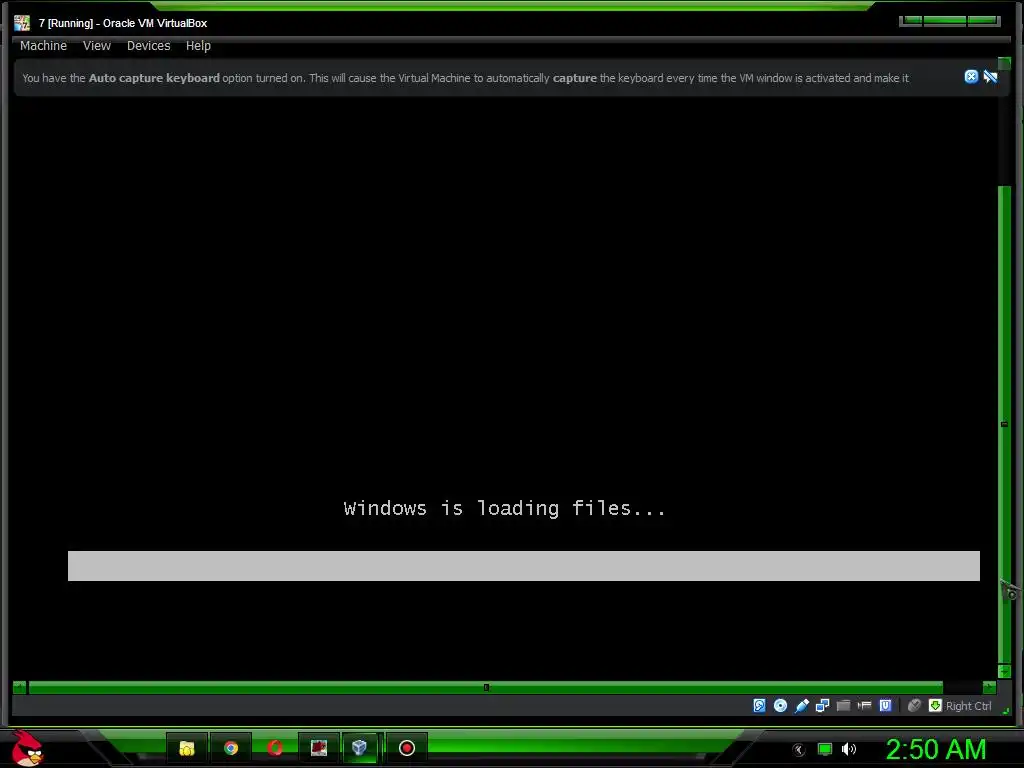Image resolution: width=1024 pixels, height=768 pixels.
Task: Open the red picture app taskbar icon
Action: coord(319,748)
